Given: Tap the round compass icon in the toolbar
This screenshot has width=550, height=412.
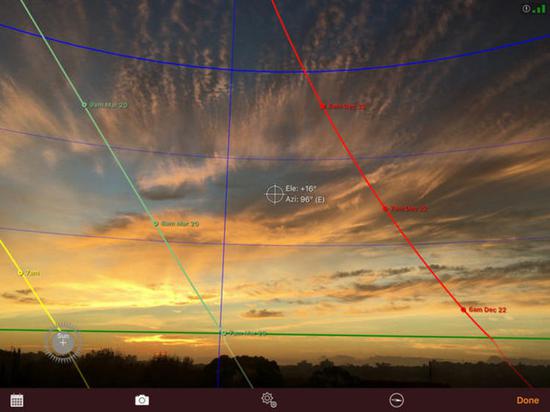Looking at the screenshot, I should pos(396,400).
